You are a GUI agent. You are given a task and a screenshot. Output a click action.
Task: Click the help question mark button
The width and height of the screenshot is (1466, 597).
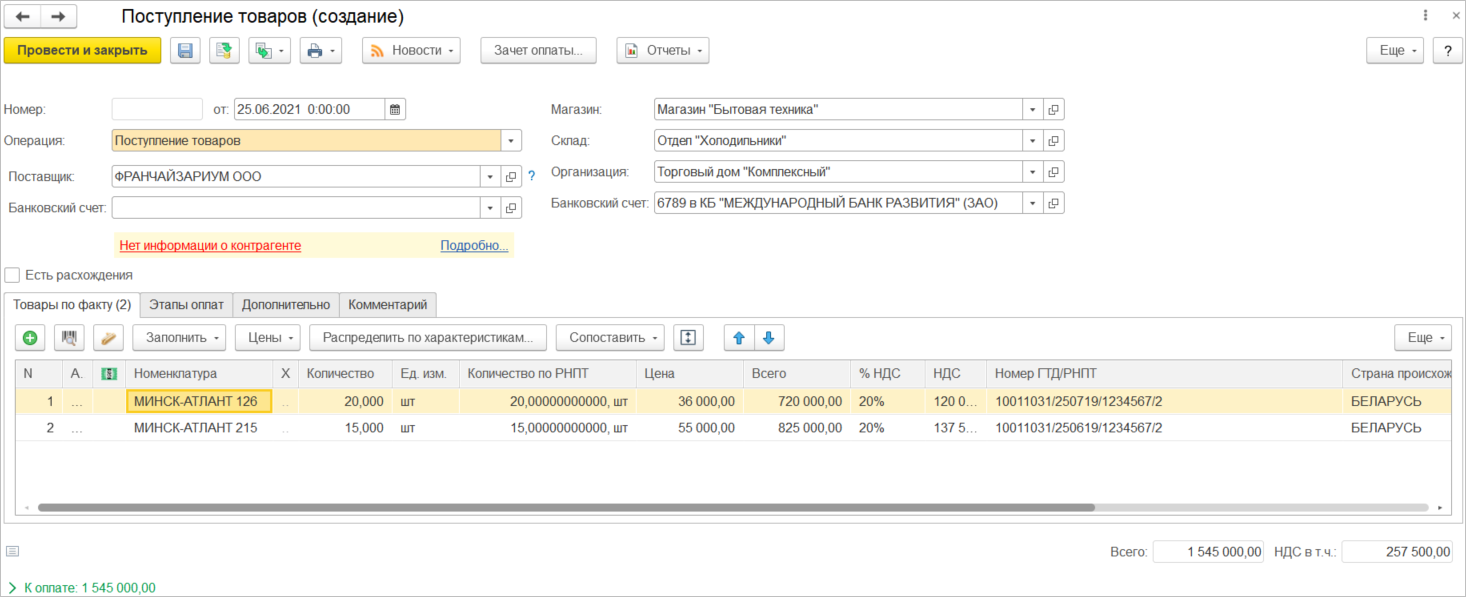pyautogui.click(x=1447, y=51)
